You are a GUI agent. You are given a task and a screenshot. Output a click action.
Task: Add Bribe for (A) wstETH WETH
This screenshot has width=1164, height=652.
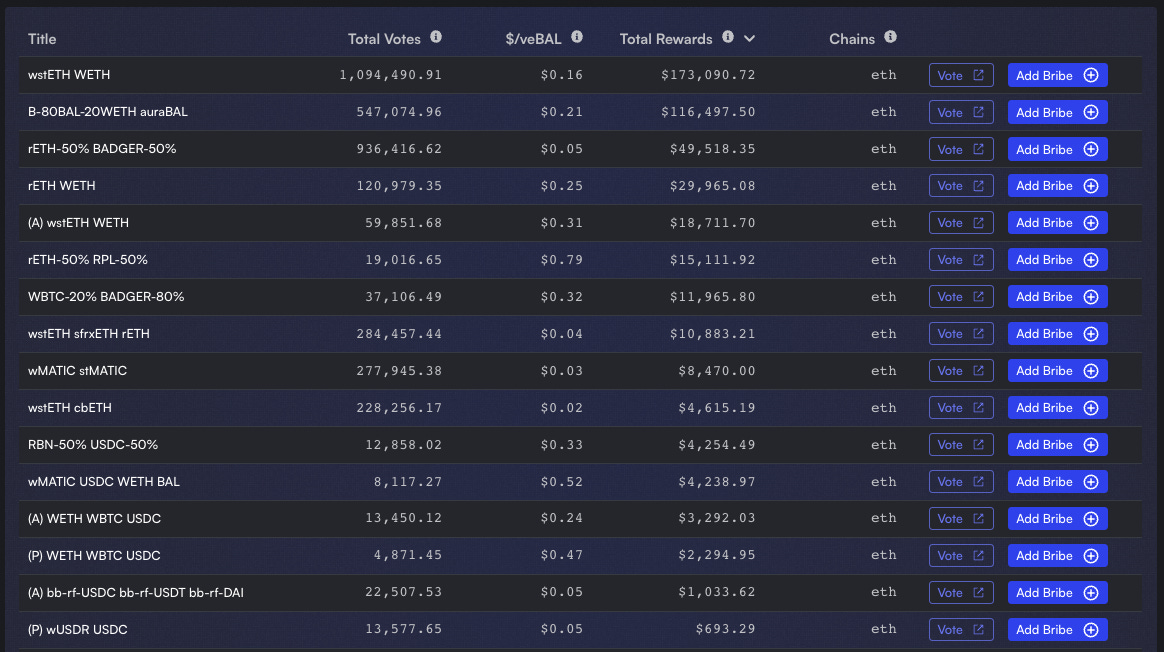pyautogui.click(x=1057, y=223)
